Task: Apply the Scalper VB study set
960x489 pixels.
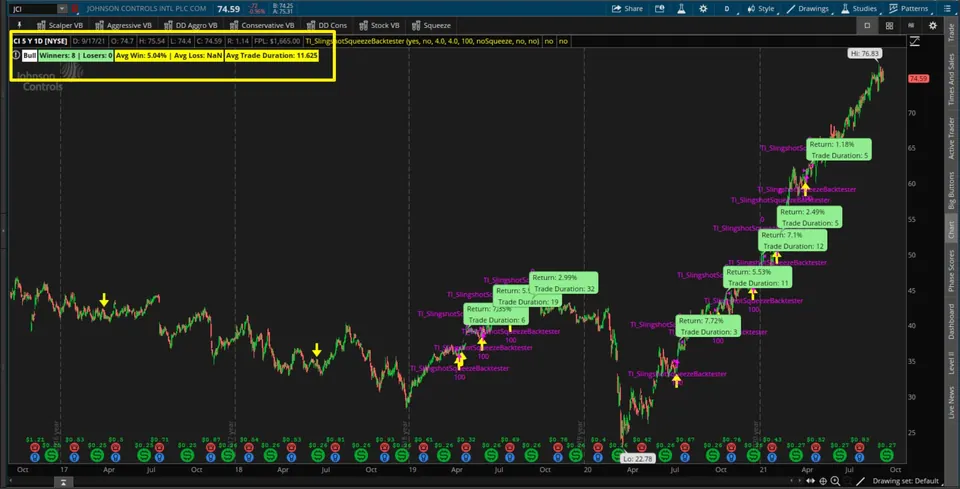Action: 59,25
